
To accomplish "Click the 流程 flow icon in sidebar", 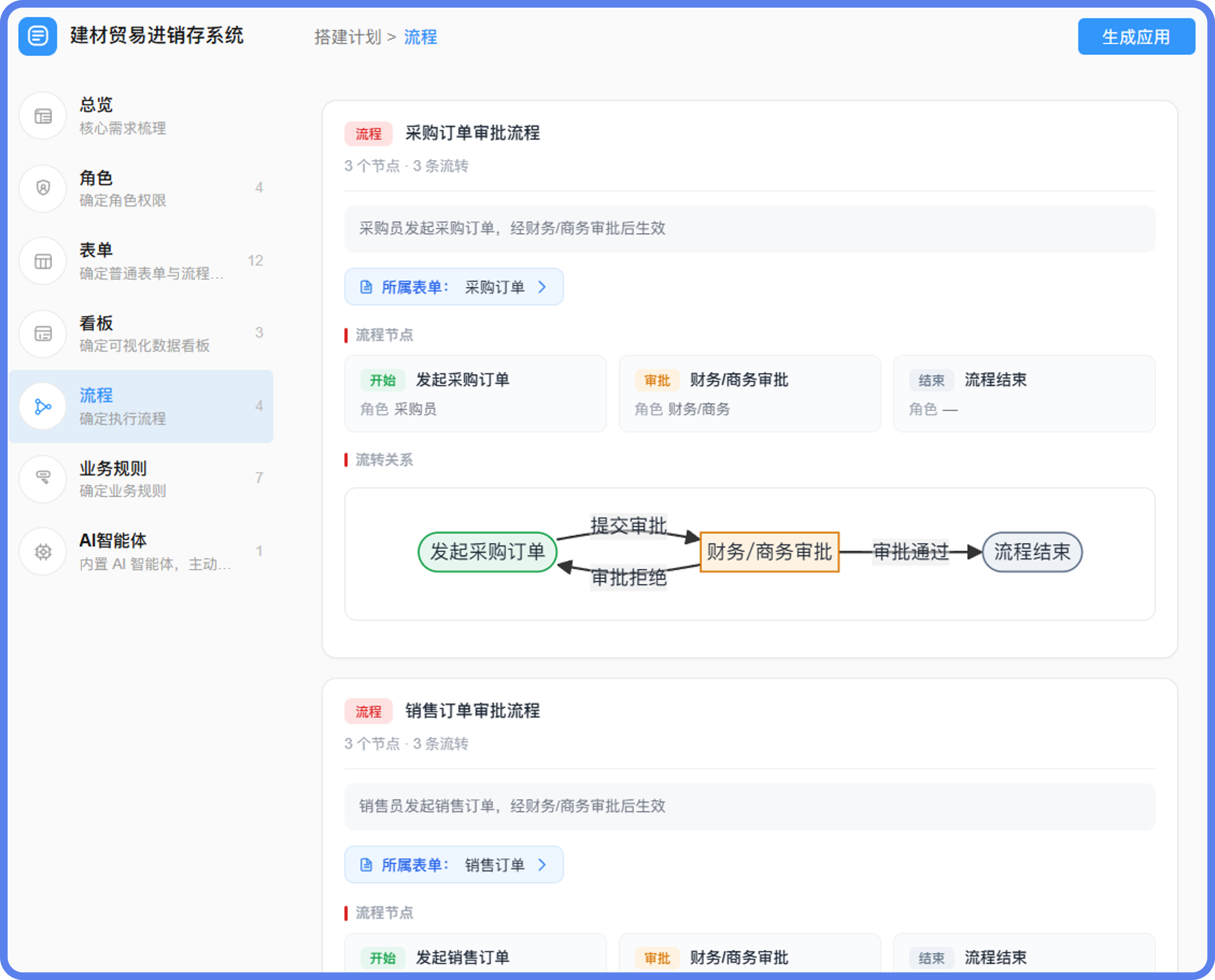I will pyautogui.click(x=43, y=406).
